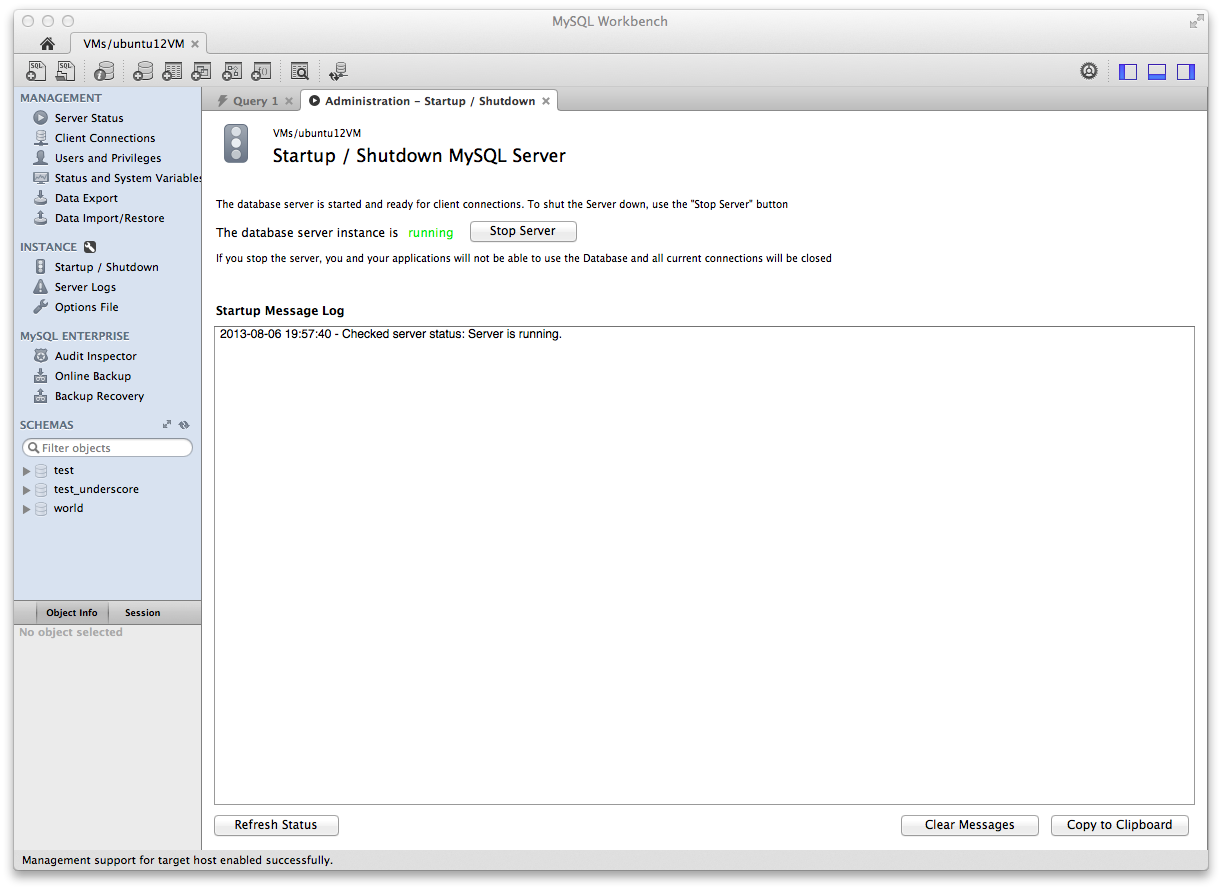Open SQL script file toolbar icon
This screenshot has width=1222, height=890.
tap(66, 71)
